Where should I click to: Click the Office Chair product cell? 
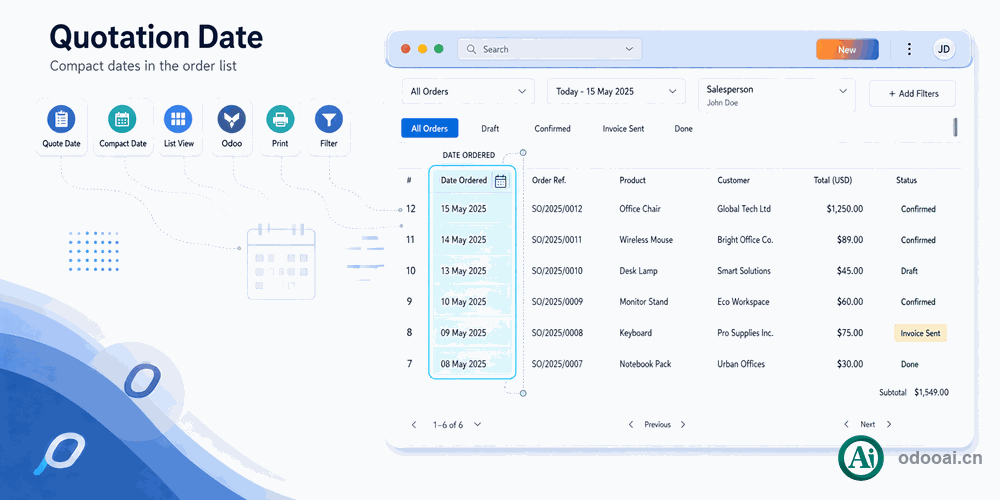[640, 209]
